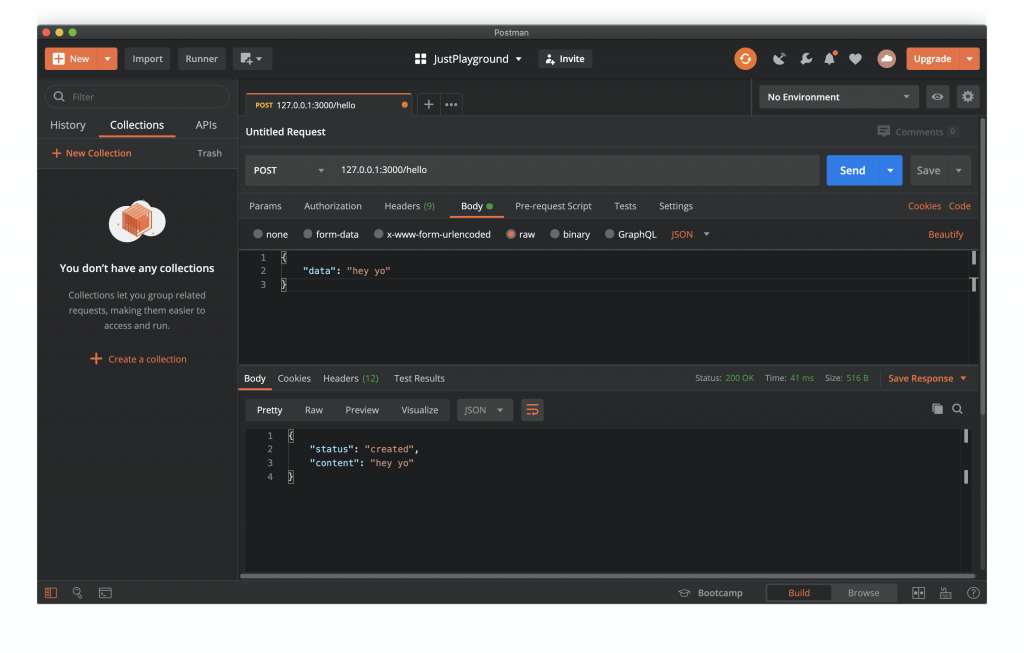Open find and replace in status bar
The width and height of the screenshot is (1024, 653).
coord(78,593)
